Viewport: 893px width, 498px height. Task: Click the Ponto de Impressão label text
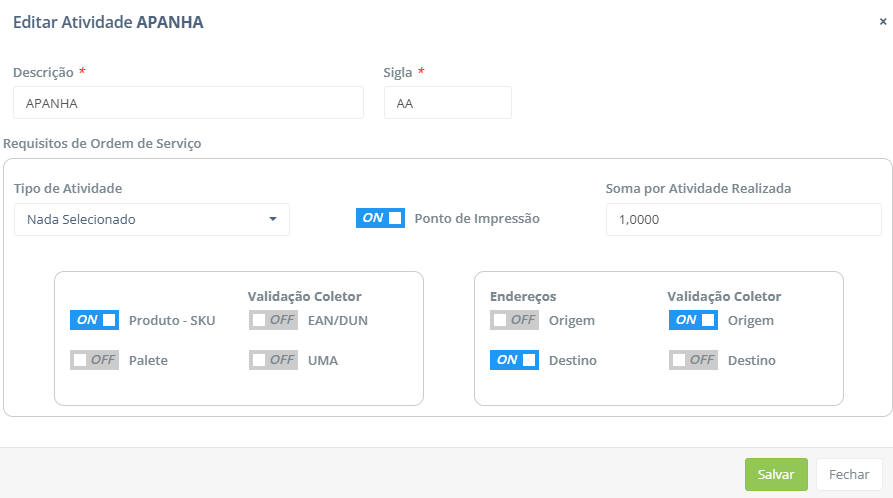click(x=477, y=218)
